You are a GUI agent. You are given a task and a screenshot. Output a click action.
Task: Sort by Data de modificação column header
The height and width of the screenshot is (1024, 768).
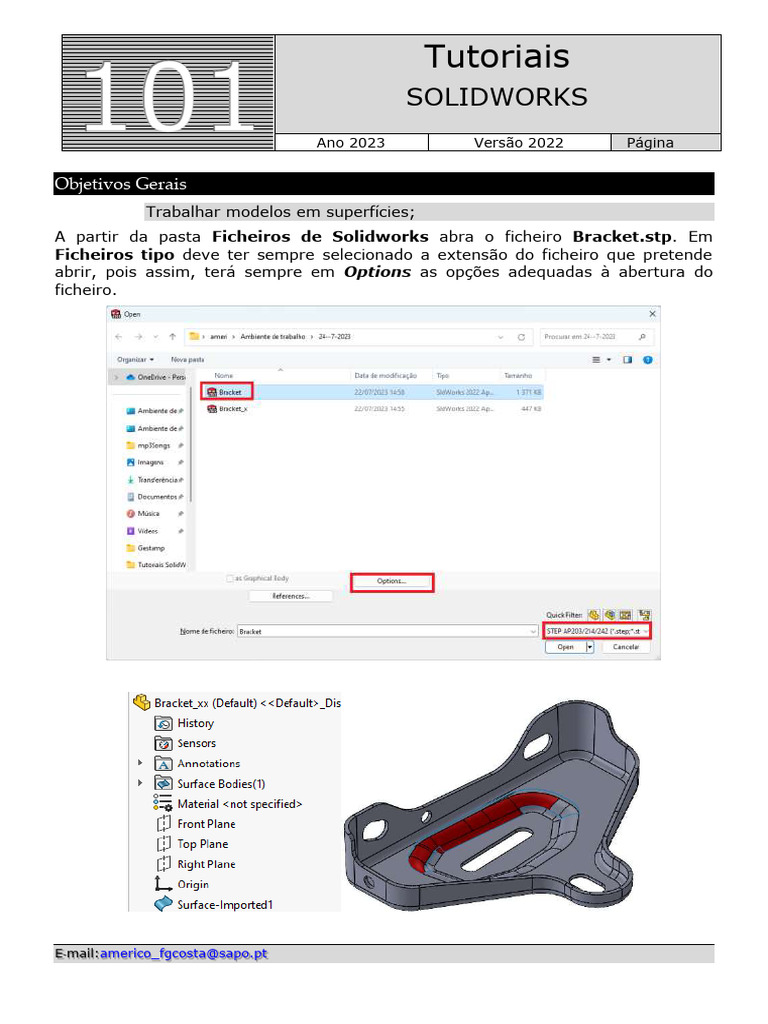tap(385, 376)
